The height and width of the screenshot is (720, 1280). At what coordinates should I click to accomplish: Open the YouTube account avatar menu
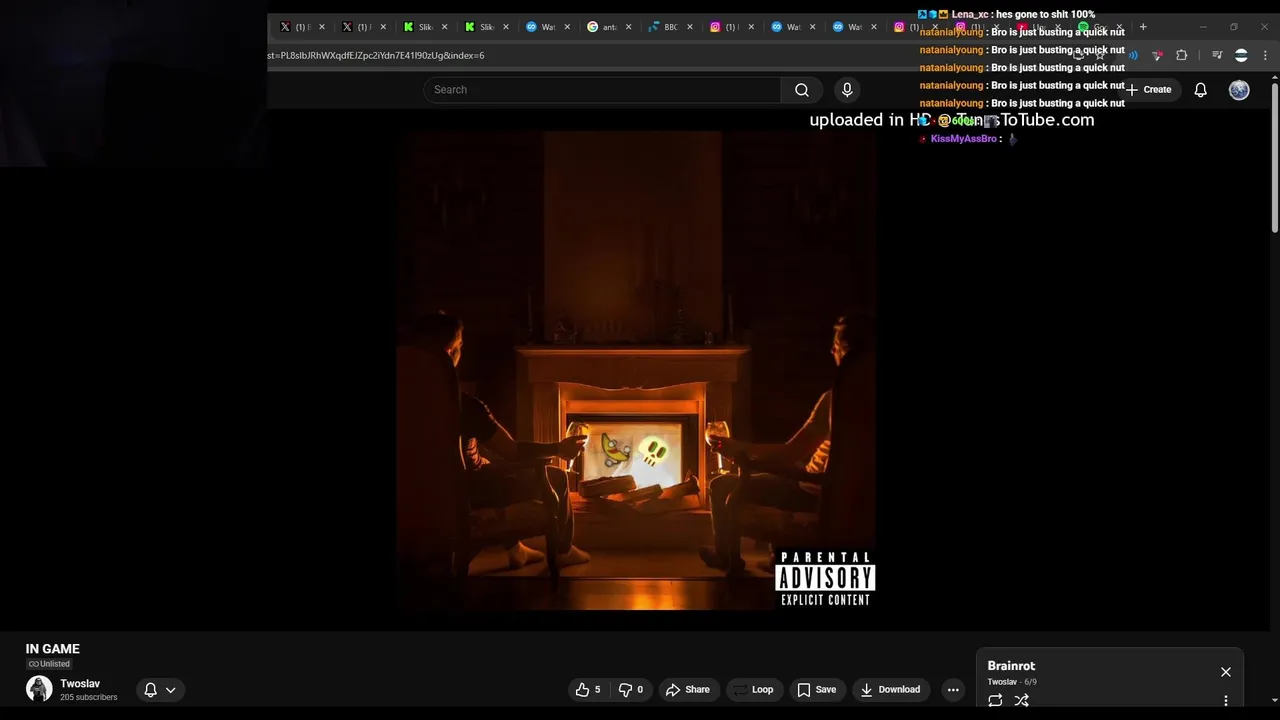(x=1239, y=90)
